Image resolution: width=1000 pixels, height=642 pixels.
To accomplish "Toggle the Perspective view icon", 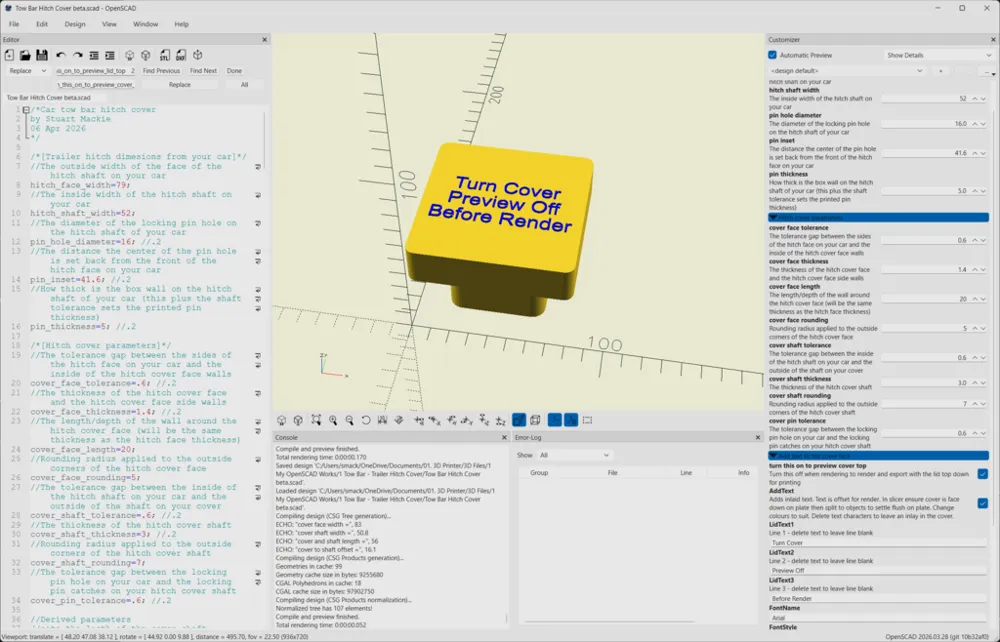I will click(x=518, y=420).
